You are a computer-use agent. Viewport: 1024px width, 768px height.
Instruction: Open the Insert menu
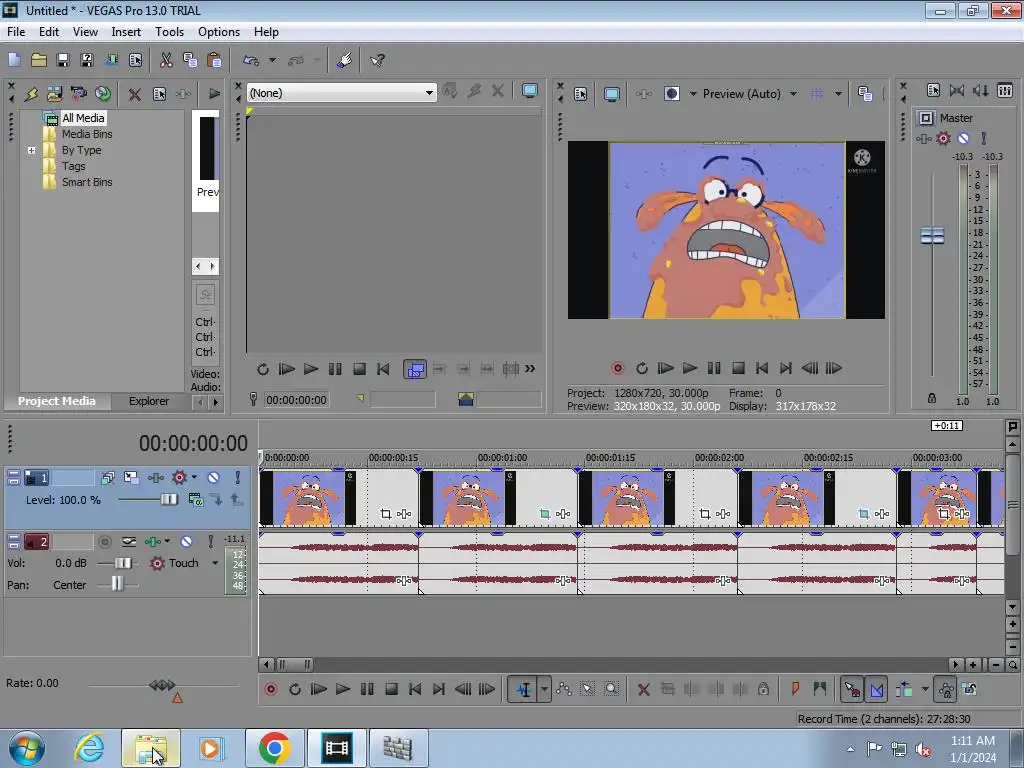126,32
